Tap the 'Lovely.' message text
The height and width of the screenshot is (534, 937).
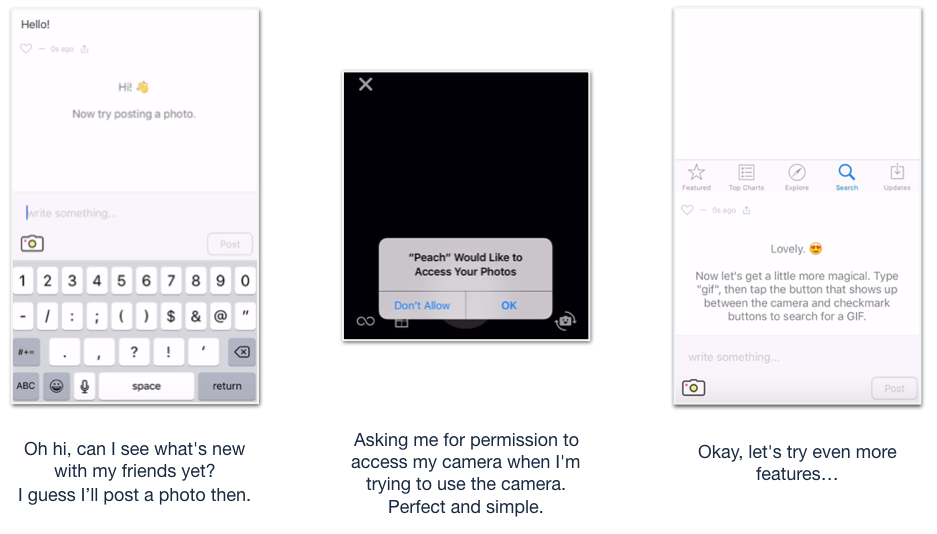pos(788,249)
